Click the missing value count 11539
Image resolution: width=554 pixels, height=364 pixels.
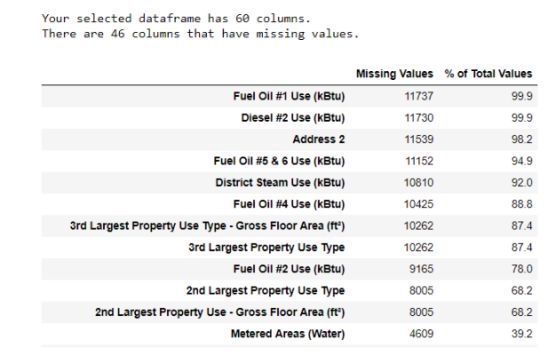click(419, 139)
